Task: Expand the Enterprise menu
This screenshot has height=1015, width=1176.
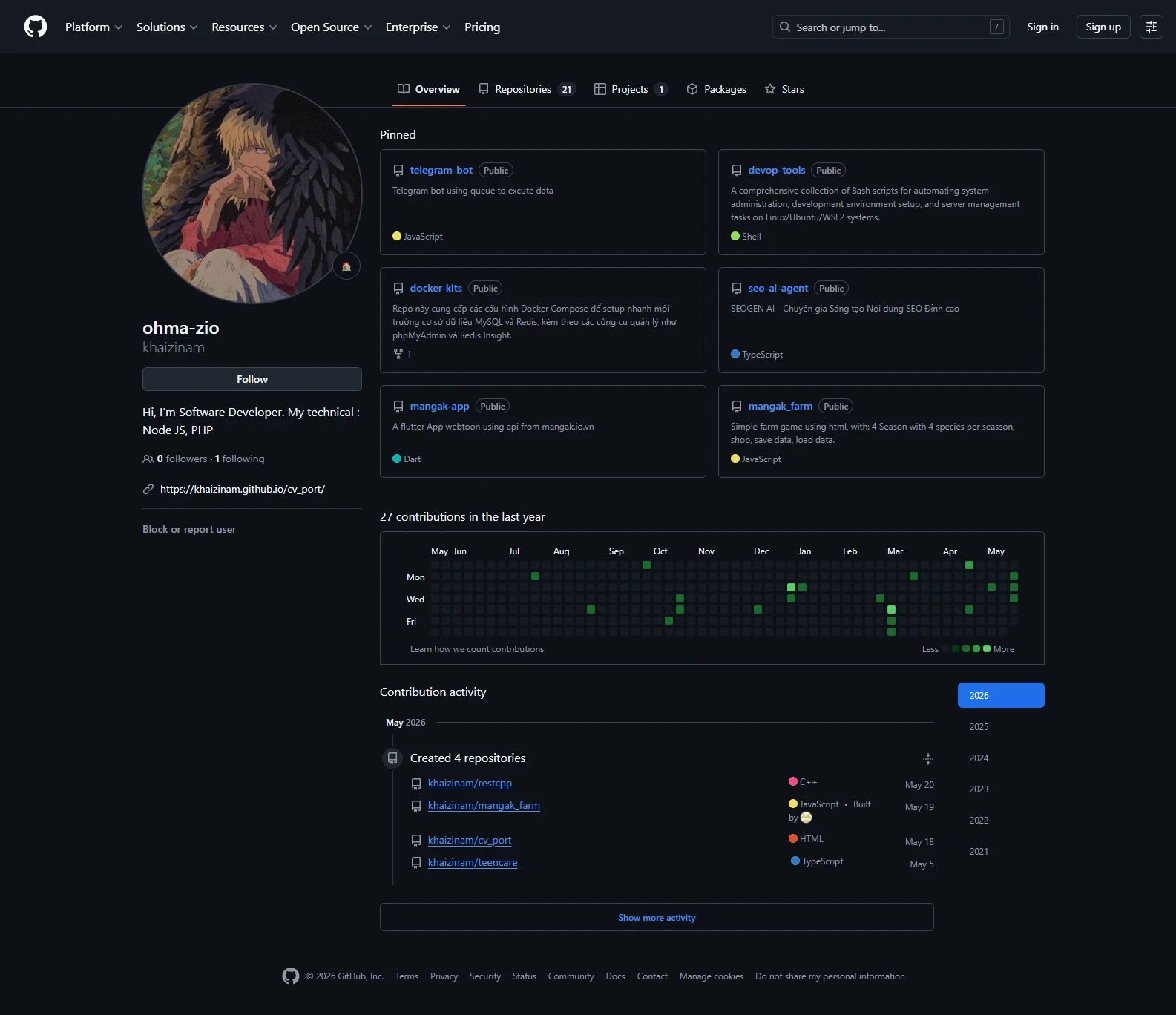Action: click(418, 27)
